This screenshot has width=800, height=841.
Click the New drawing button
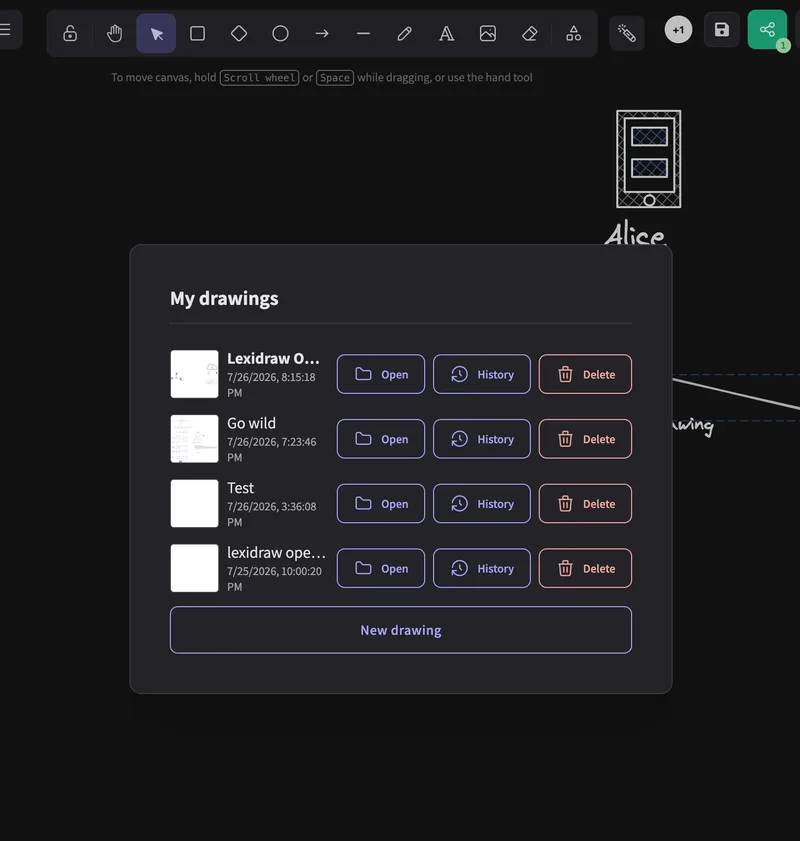tap(401, 630)
